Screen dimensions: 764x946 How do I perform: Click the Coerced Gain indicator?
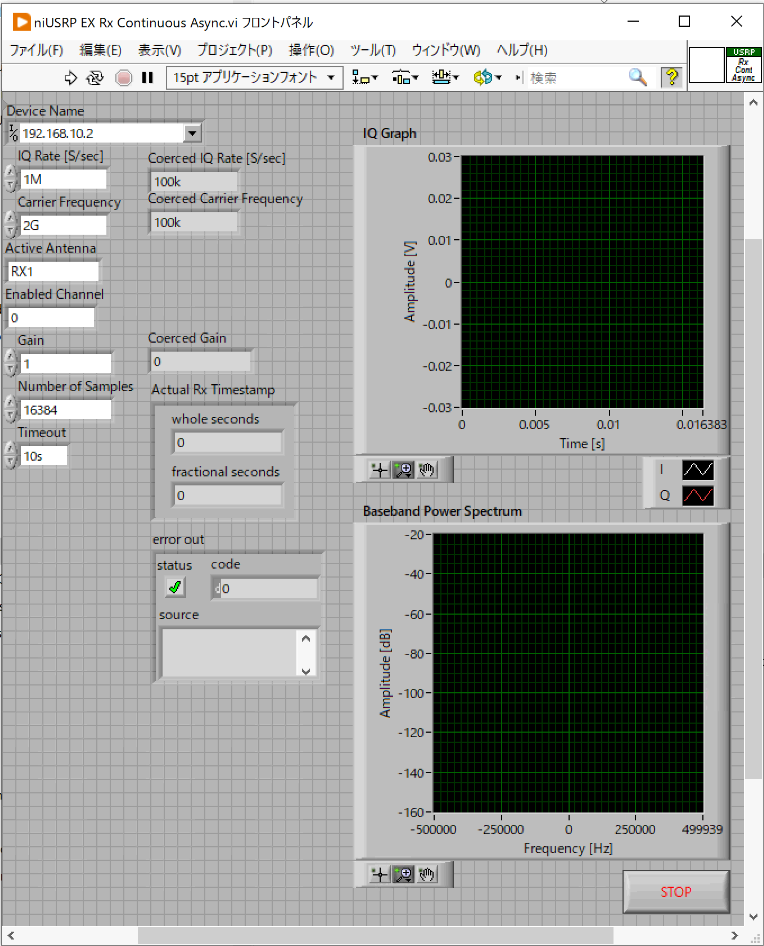(200, 361)
